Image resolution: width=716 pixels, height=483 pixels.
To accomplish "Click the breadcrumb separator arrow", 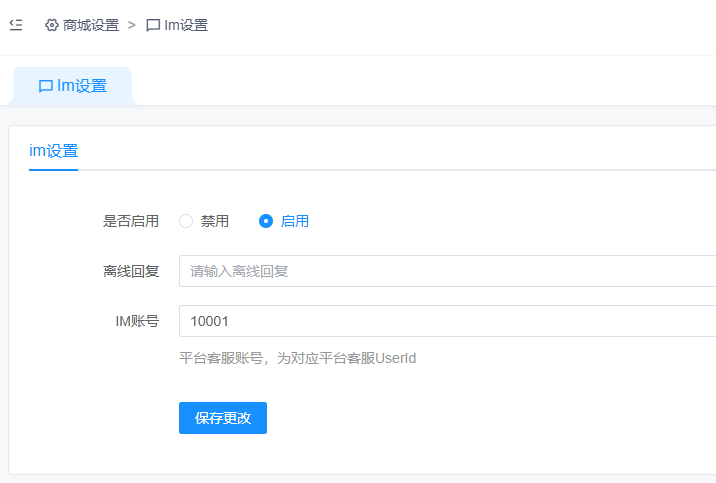I will pos(132,25).
